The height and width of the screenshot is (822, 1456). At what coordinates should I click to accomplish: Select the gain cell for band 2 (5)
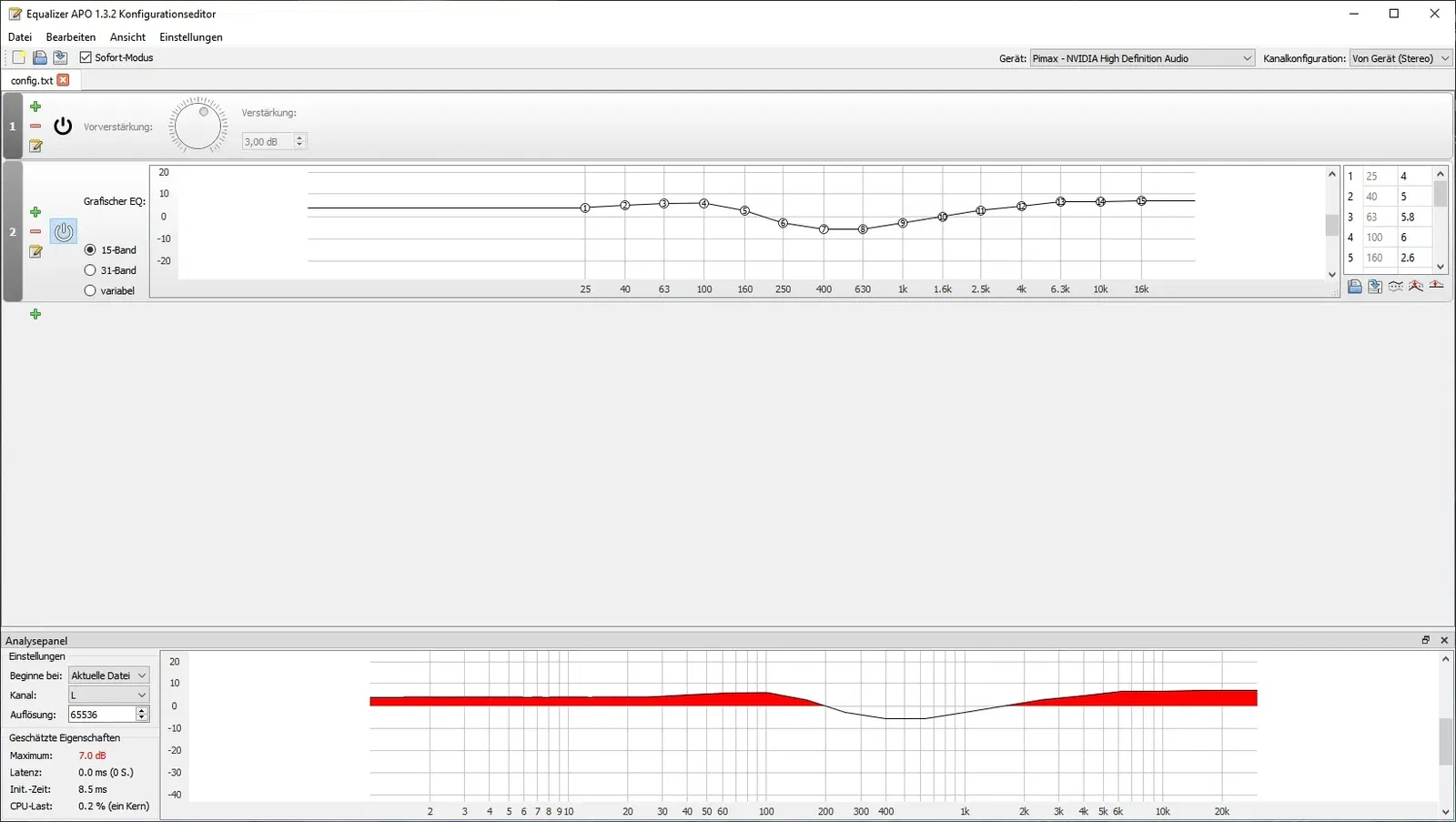[1415, 197]
